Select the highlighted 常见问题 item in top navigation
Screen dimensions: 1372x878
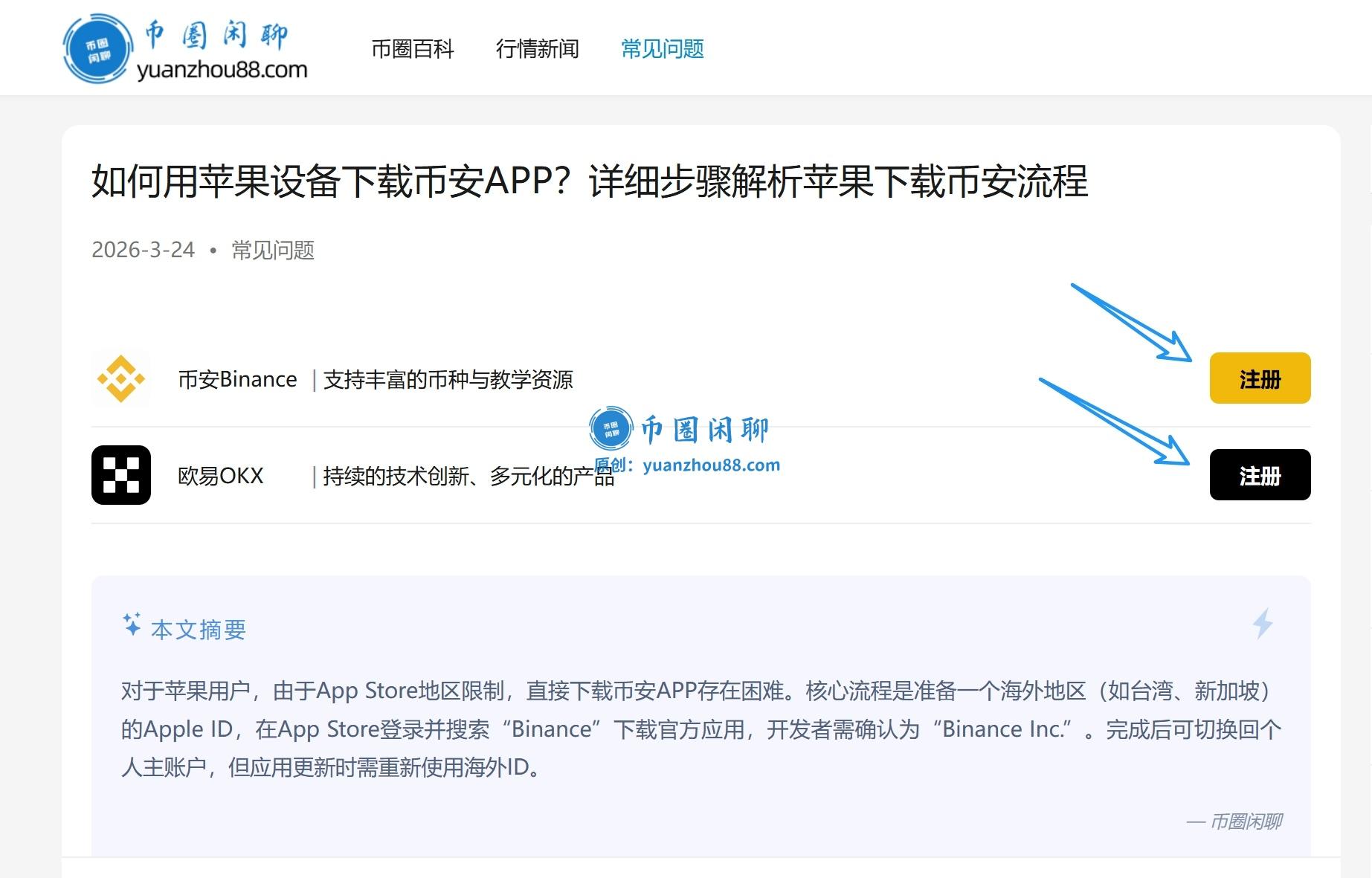(662, 49)
